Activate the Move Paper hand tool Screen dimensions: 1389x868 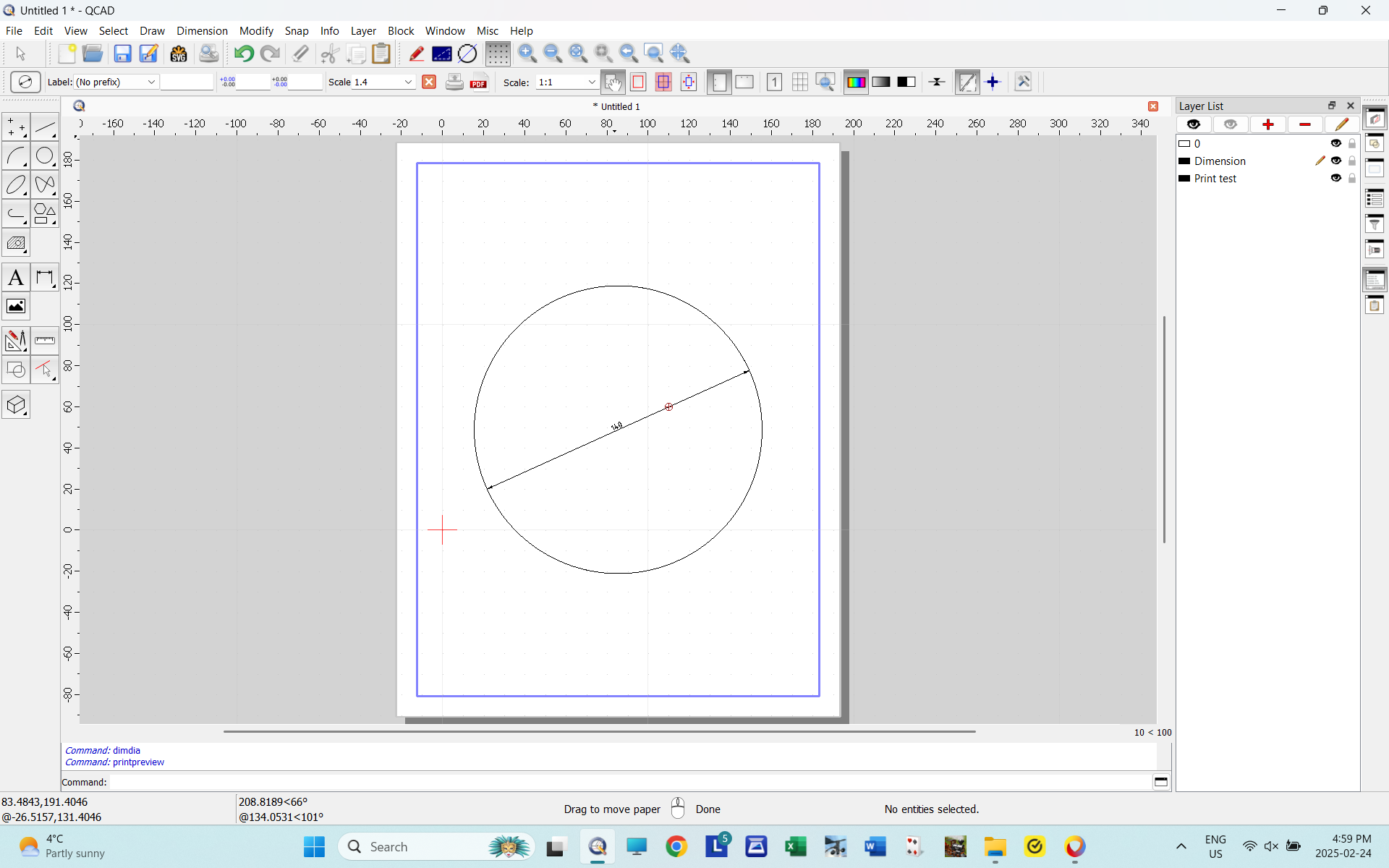point(613,82)
